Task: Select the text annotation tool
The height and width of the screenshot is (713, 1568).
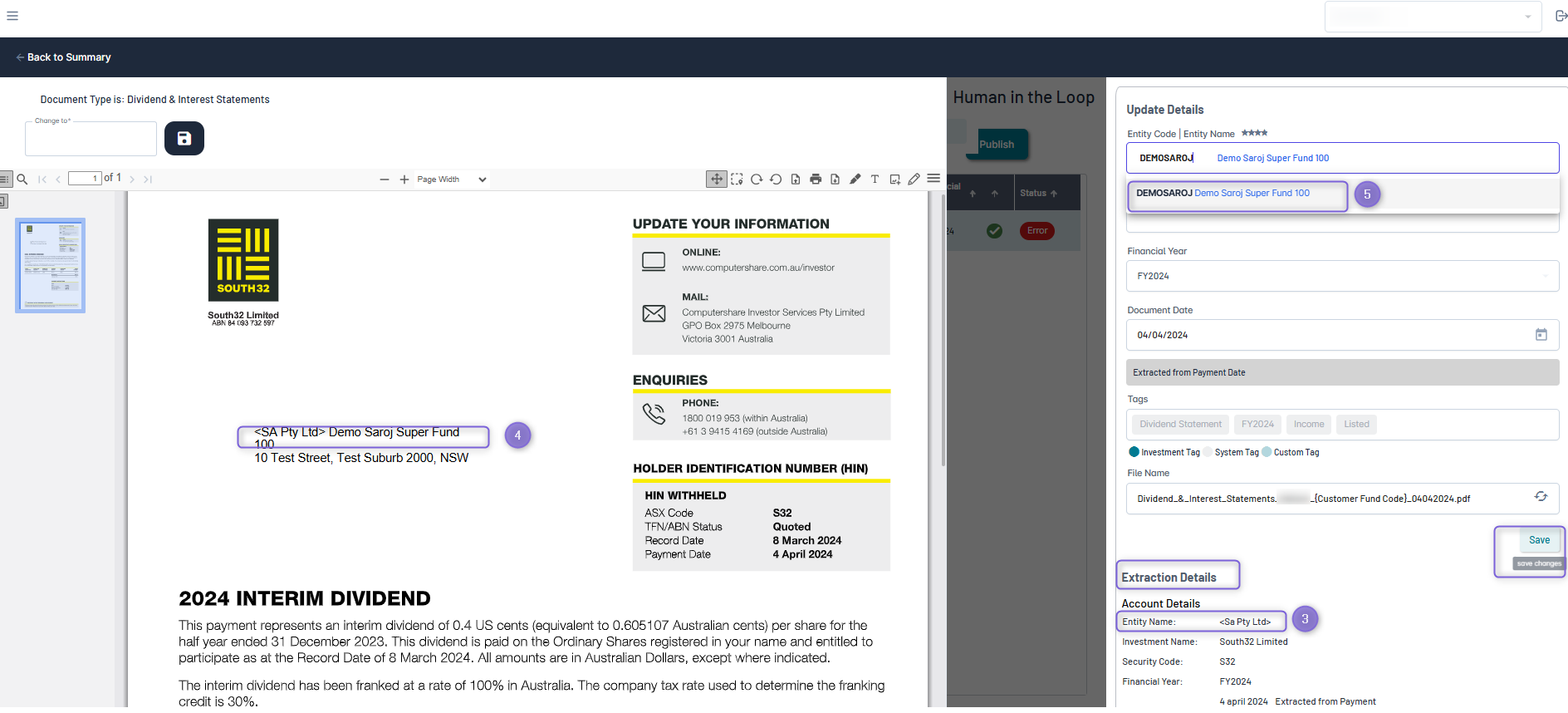Action: point(875,179)
